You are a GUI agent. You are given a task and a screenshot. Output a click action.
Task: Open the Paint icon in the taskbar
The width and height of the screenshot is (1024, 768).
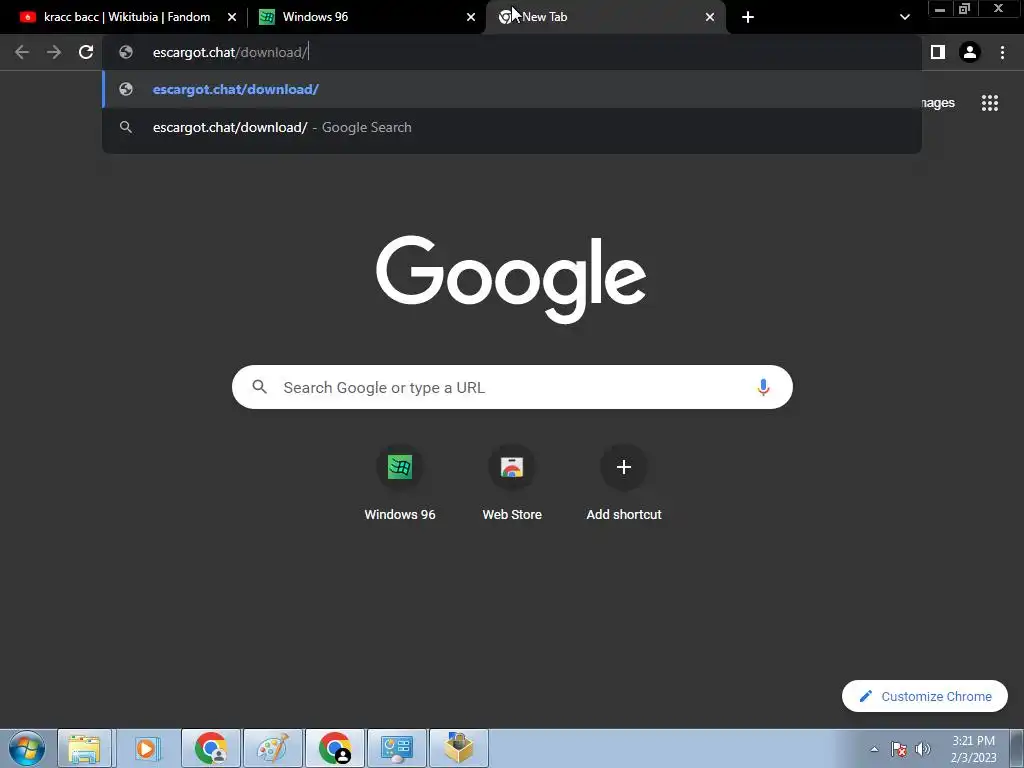point(272,748)
